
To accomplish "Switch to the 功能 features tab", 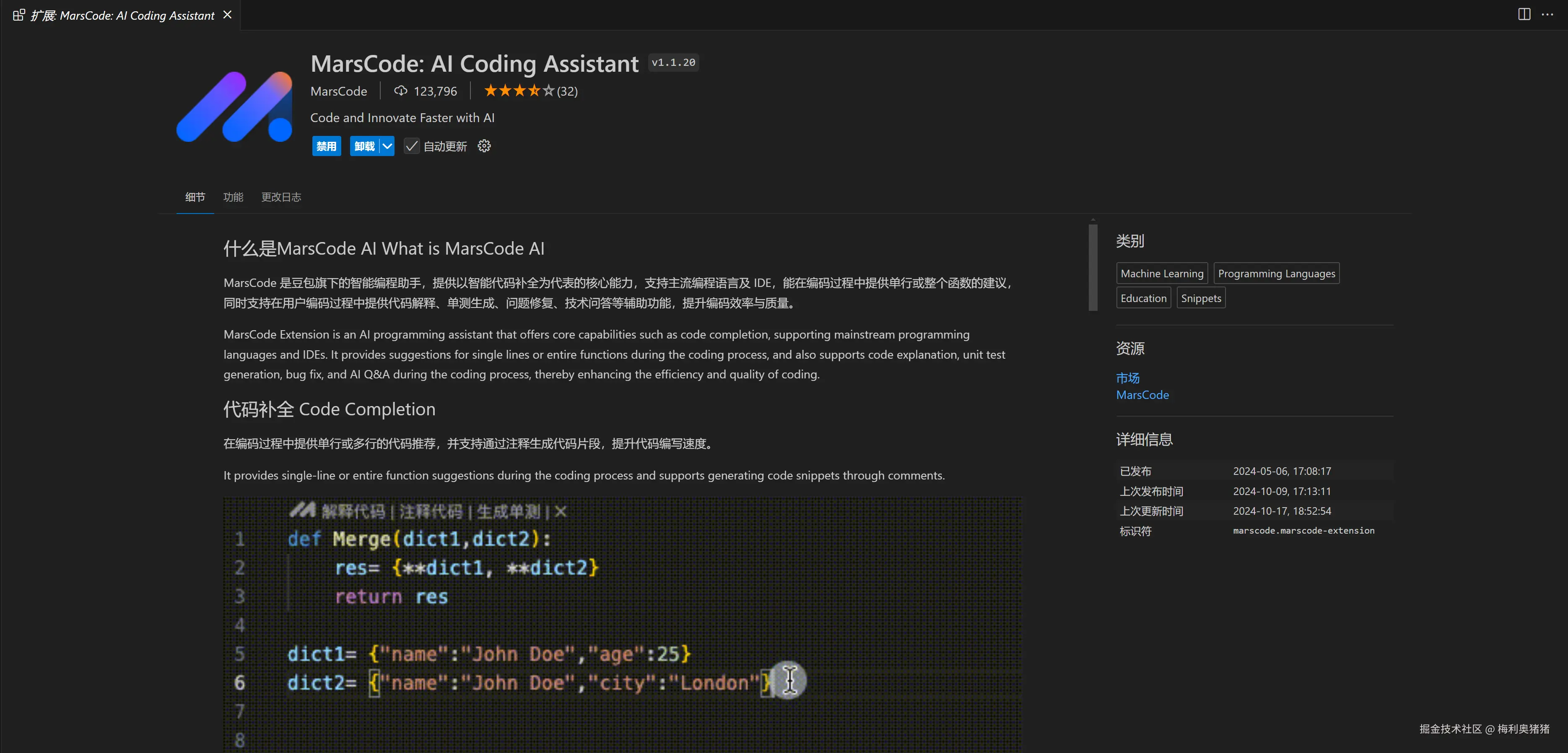I will [233, 197].
